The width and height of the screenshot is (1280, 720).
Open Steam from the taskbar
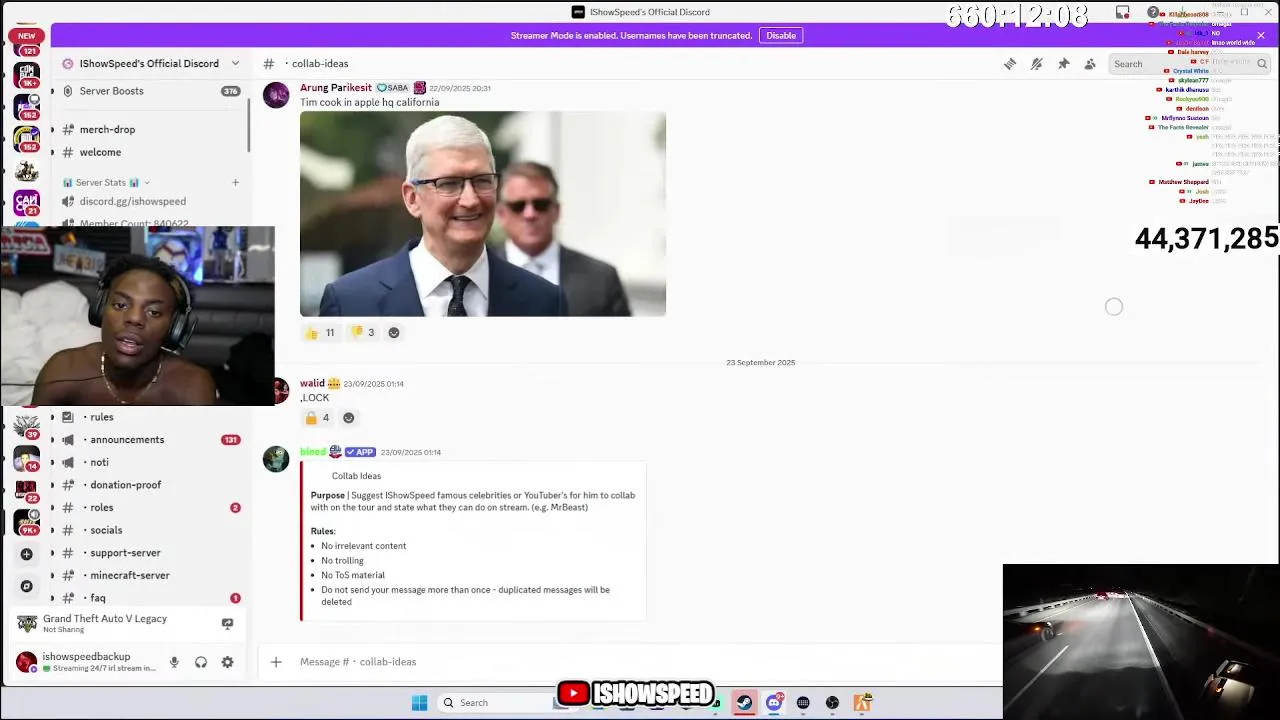point(745,703)
